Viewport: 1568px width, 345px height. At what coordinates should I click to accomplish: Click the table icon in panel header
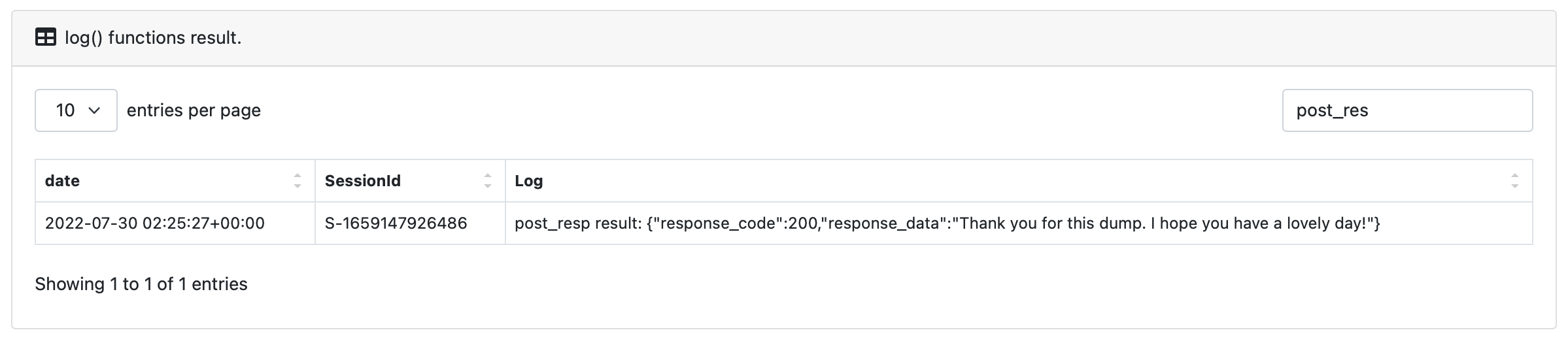pyautogui.click(x=46, y=38)
